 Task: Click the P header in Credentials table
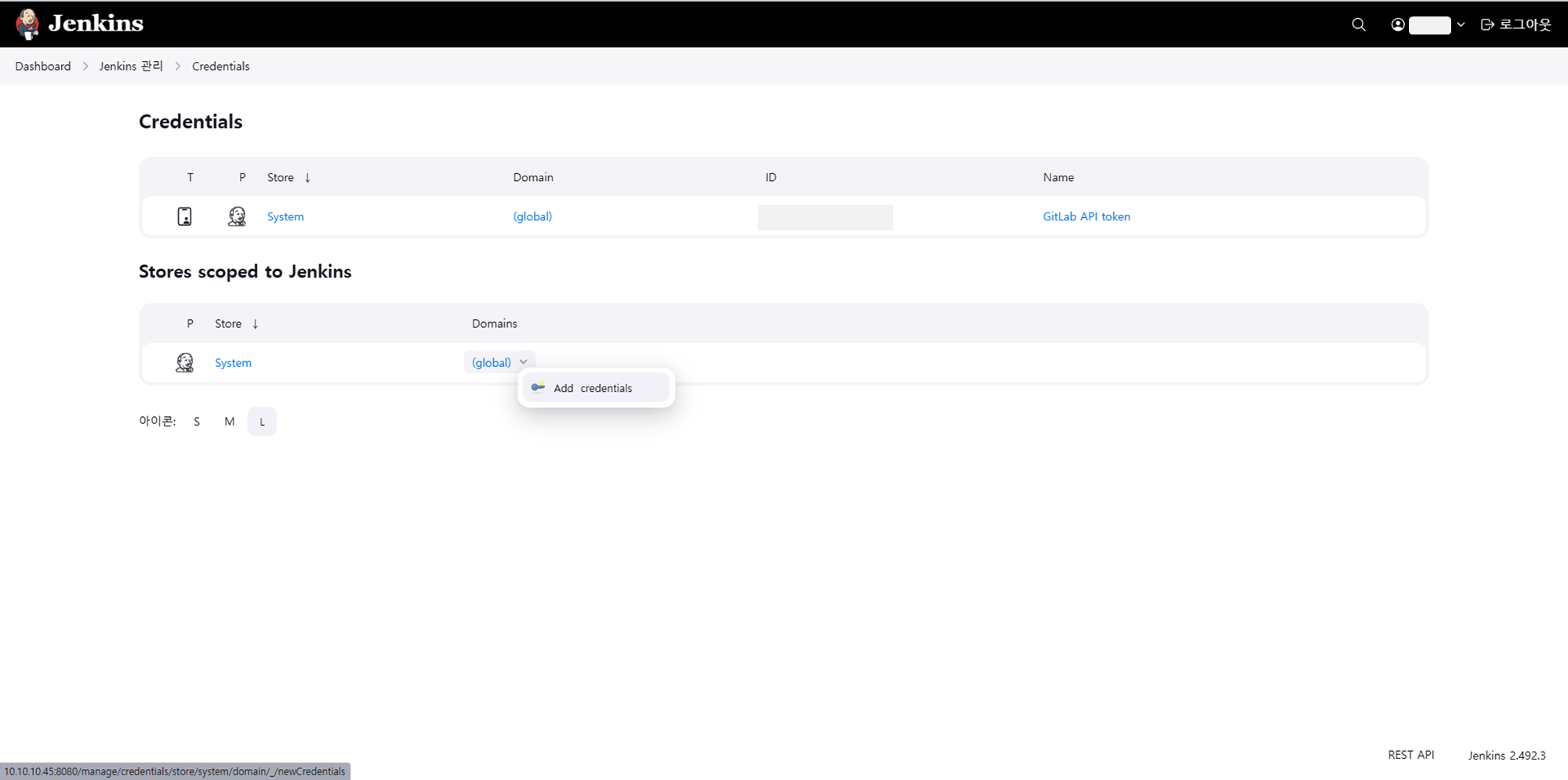(x=242, y=178)
